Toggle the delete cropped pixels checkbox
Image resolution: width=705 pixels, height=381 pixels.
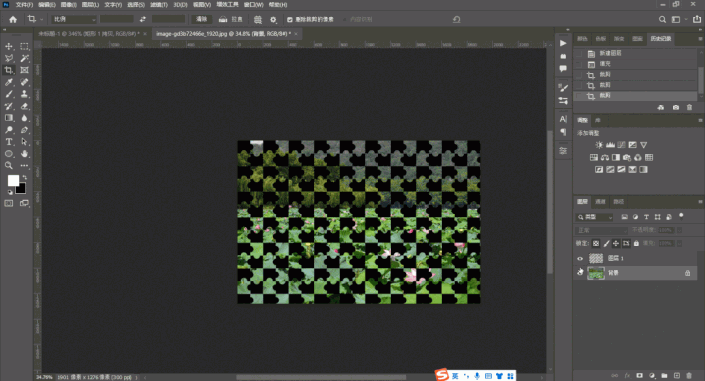click(290, 19)
